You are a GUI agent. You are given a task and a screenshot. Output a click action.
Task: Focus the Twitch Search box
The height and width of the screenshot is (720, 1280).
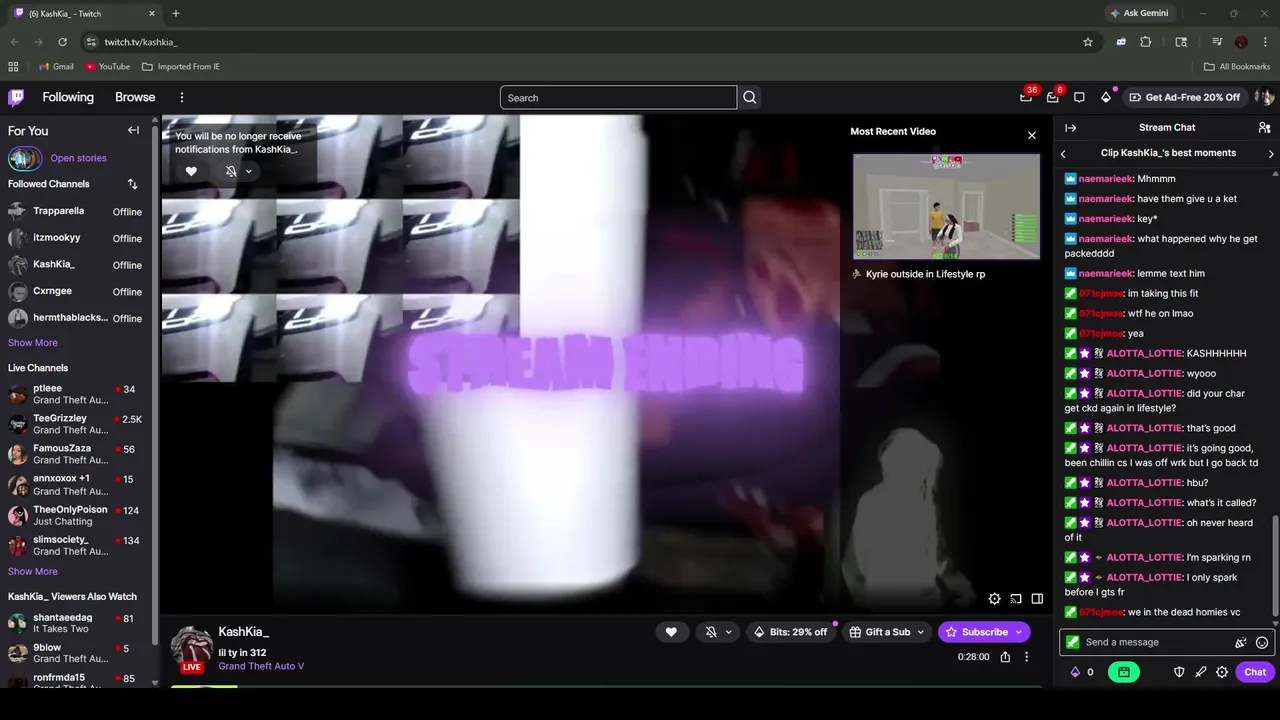618,98
